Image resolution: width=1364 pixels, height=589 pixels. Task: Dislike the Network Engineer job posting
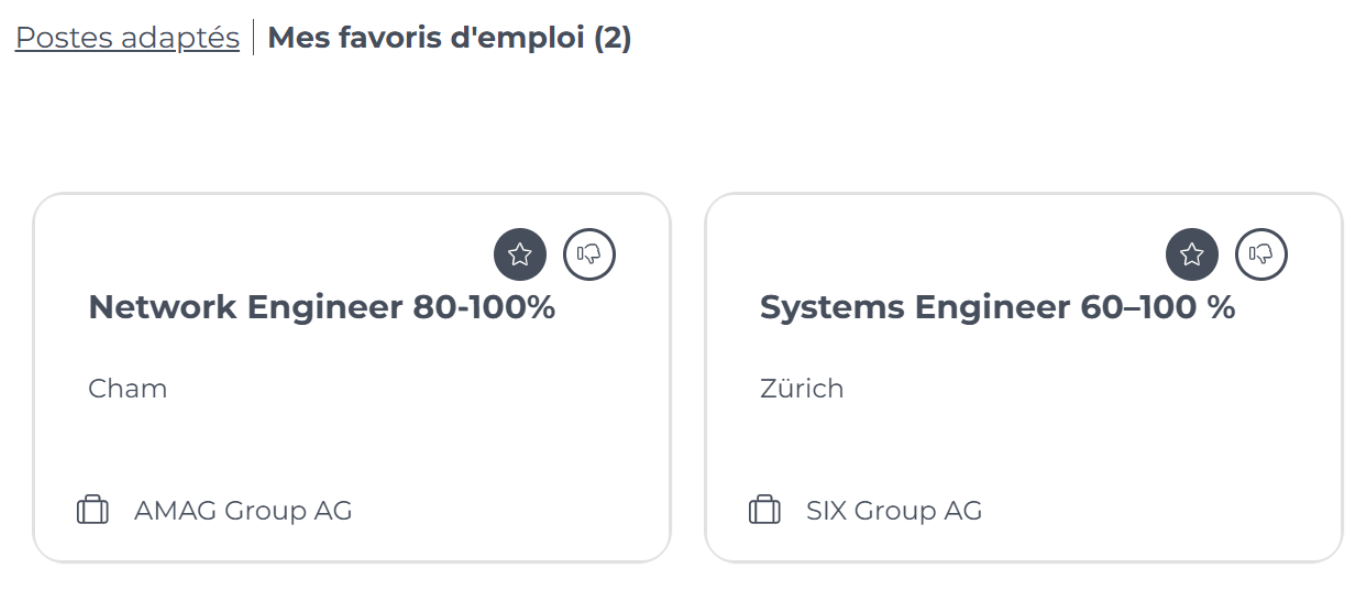point(590,254)
